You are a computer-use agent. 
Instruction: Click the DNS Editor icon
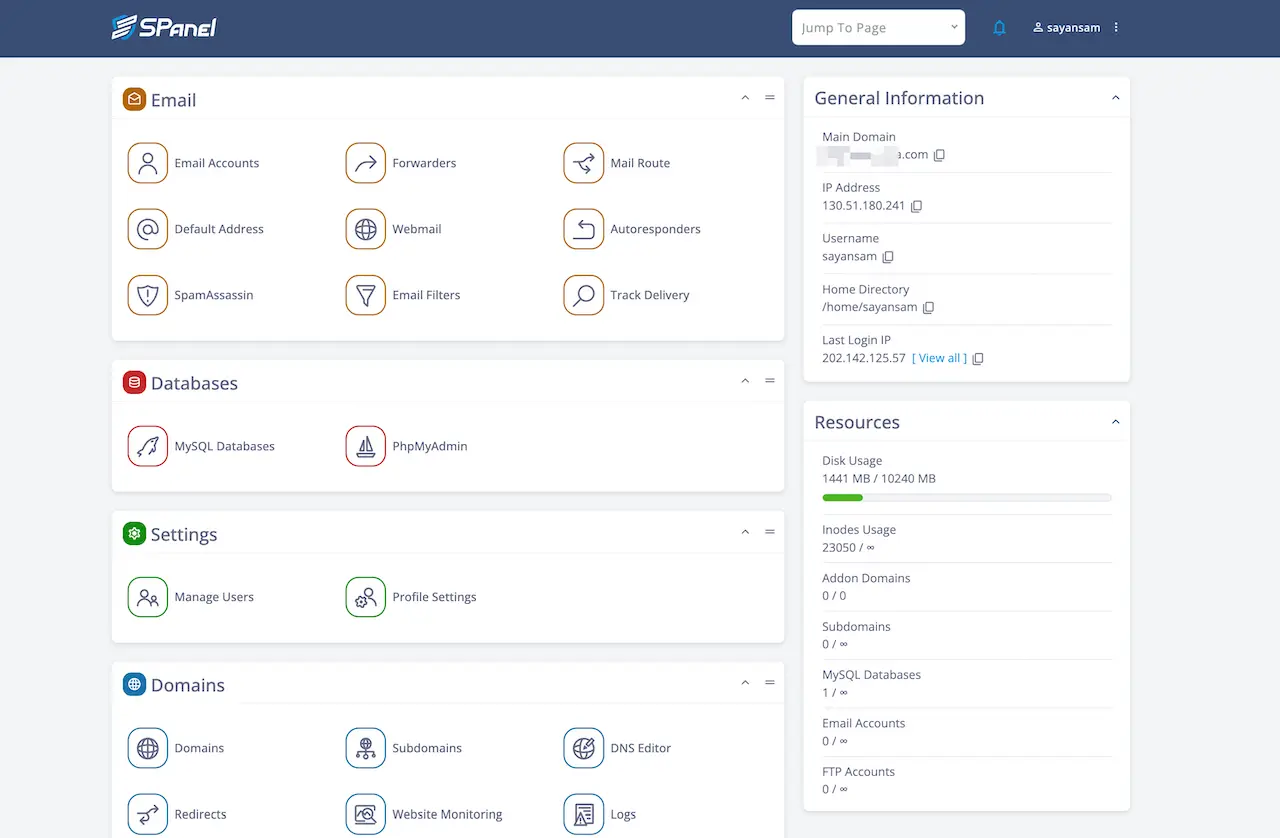(584, 748)
